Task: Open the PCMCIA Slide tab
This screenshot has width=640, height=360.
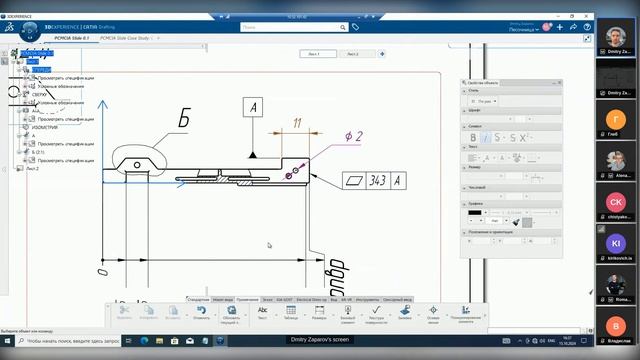Action: pyautogui.click(x=71, y=38)
